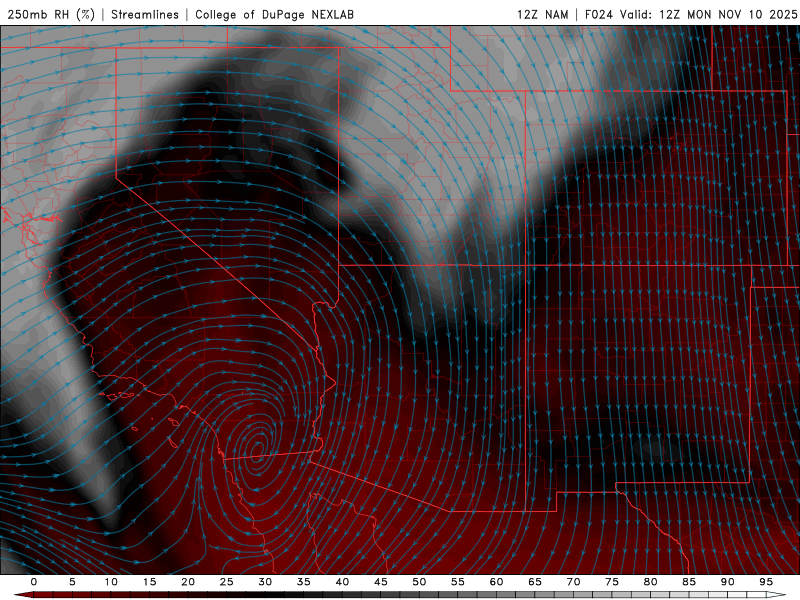Click the "250mb RH (%)" title text
Viewport: 800px width, 600px height.
(51, 14)
